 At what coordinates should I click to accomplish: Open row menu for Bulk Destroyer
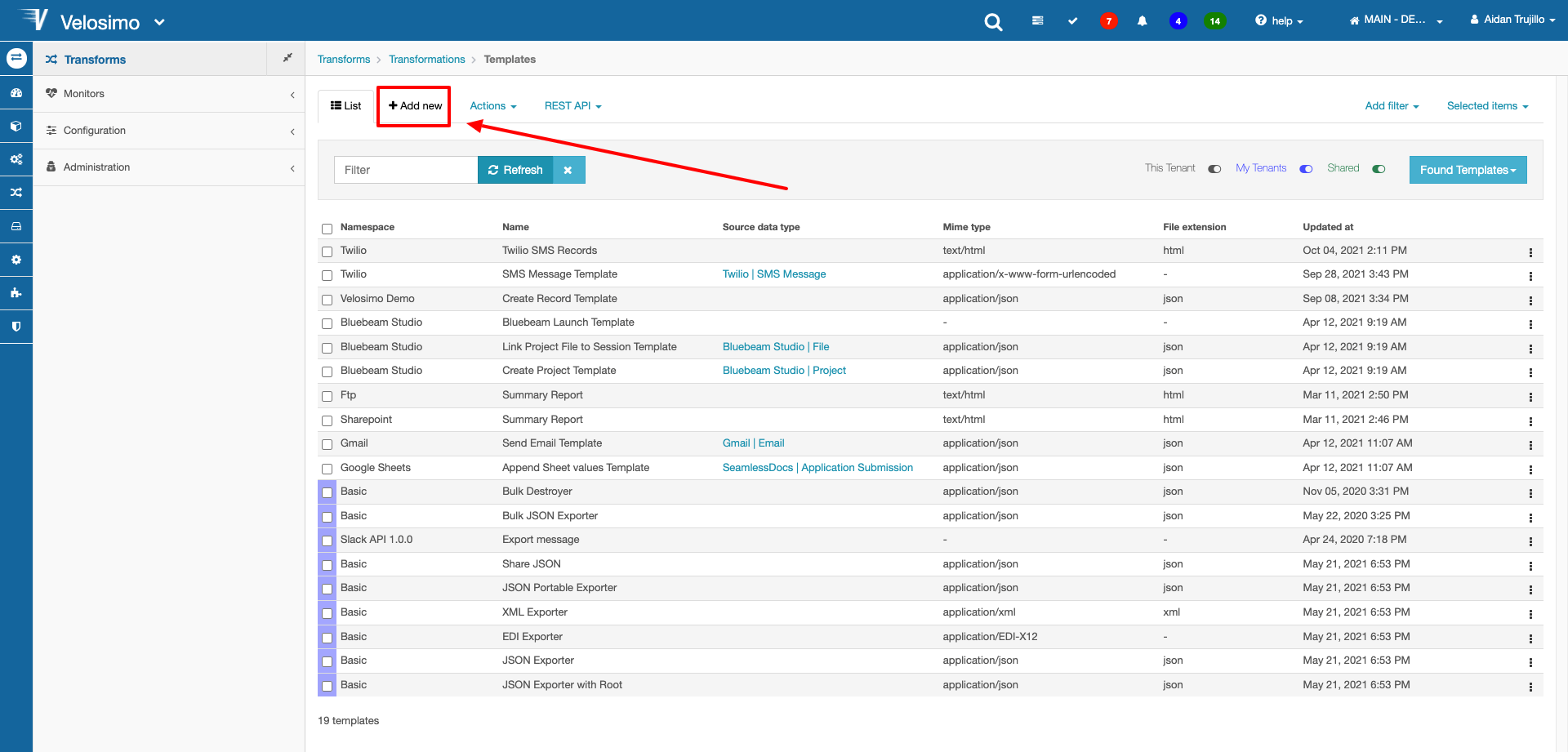pyautogui.click(x=1530, y=493)
